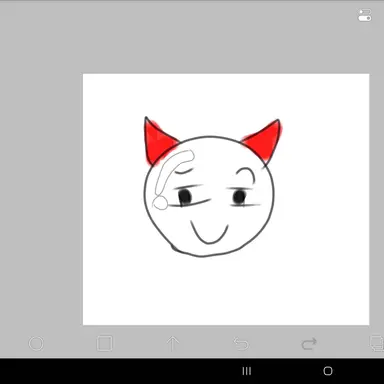Go to Android home screen
This screenshot has width=384, height=384.
328,371
